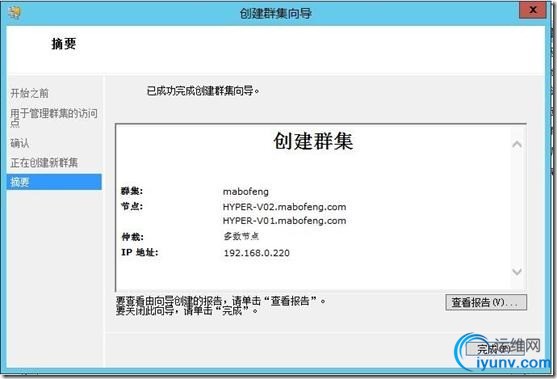Click node HYPER-V02.mabofeng.com
Viewport: 557px width, 379px height.
[285, 207]
